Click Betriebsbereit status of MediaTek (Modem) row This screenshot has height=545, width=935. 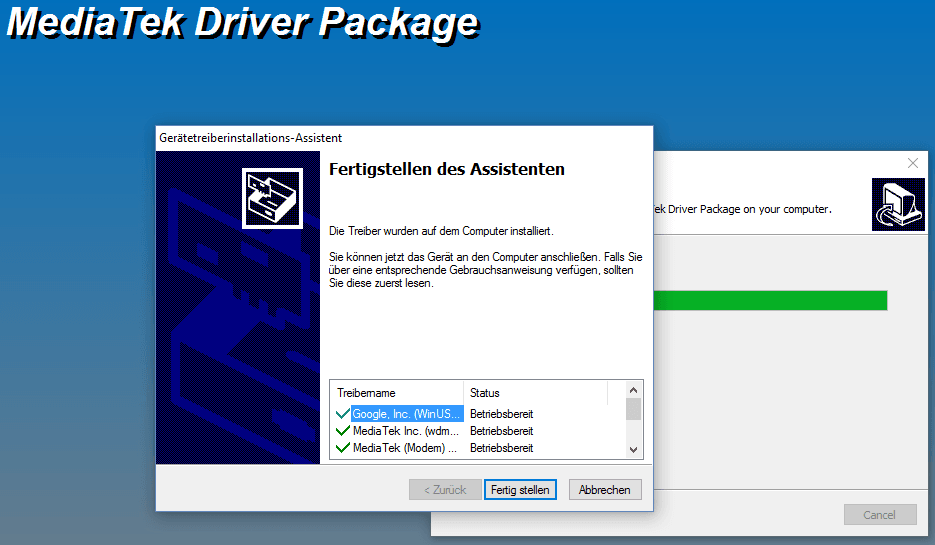501,448
